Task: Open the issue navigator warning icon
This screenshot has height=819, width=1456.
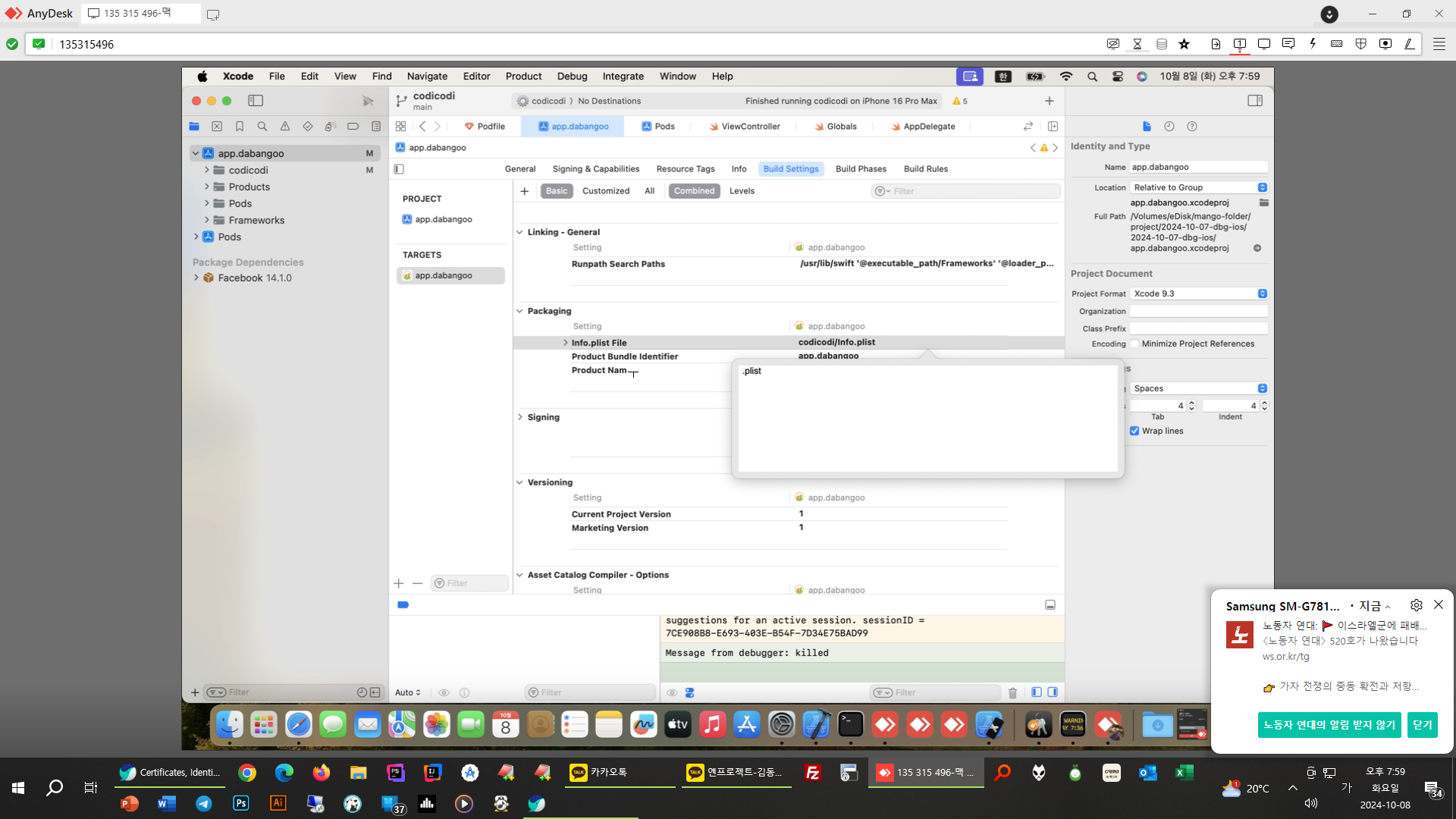Action: (x=285, y=127)
